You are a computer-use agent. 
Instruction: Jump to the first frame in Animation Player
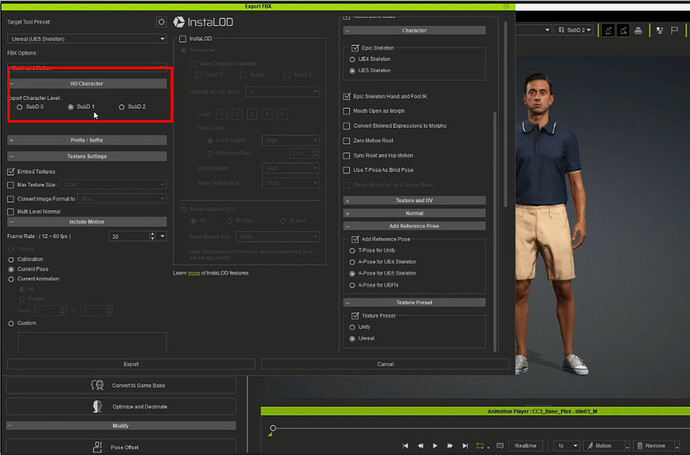(x=405, y=446)
